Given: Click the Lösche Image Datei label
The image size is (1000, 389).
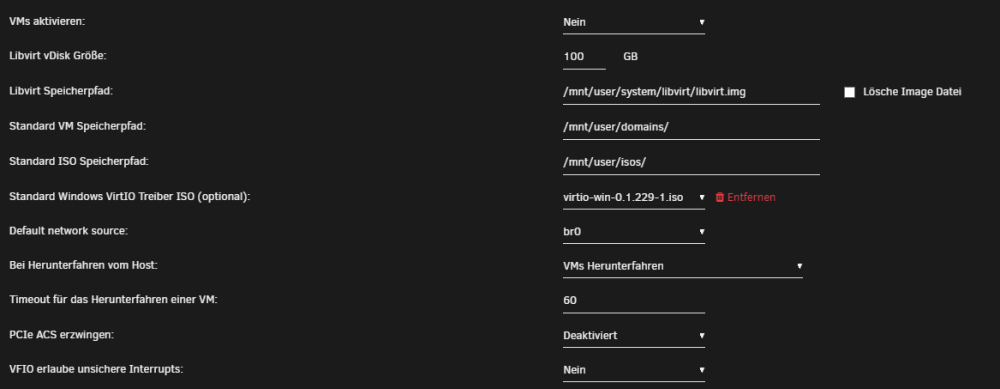Looking at the screenshot, I should [x=912, y=92].
